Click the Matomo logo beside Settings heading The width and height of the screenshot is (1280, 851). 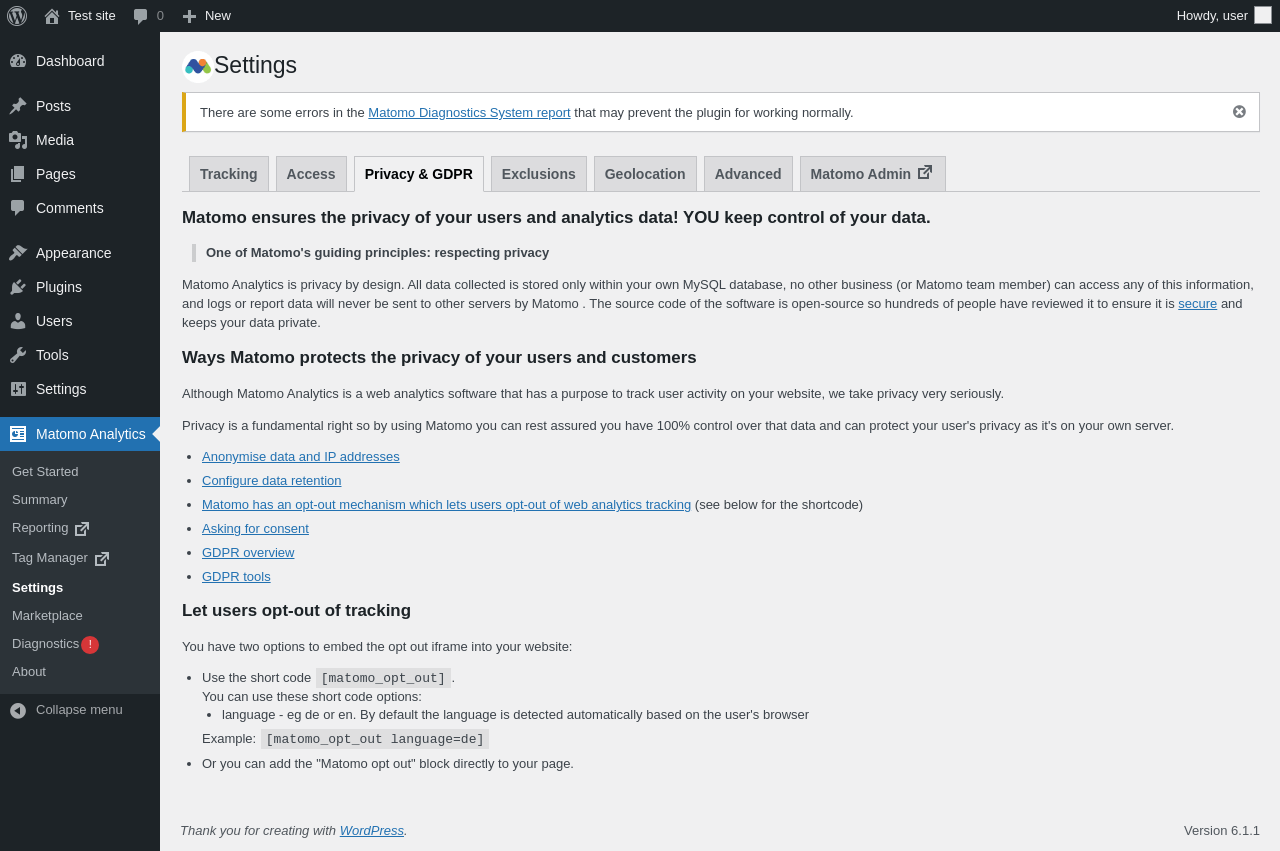[x=198, y=66]
